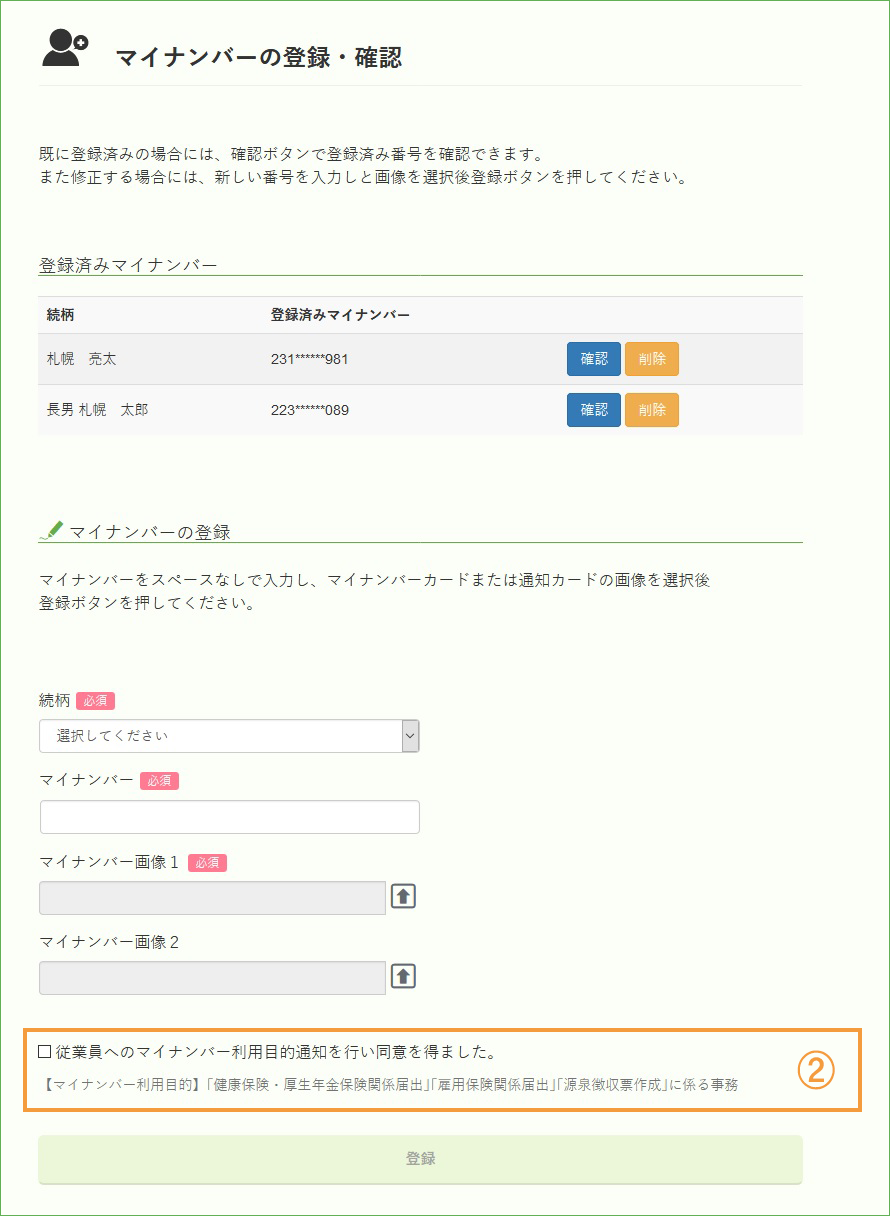Click the user-add icon beside the page title
The height and width of the screenshot is (1216, 890).
coord(65,49)
